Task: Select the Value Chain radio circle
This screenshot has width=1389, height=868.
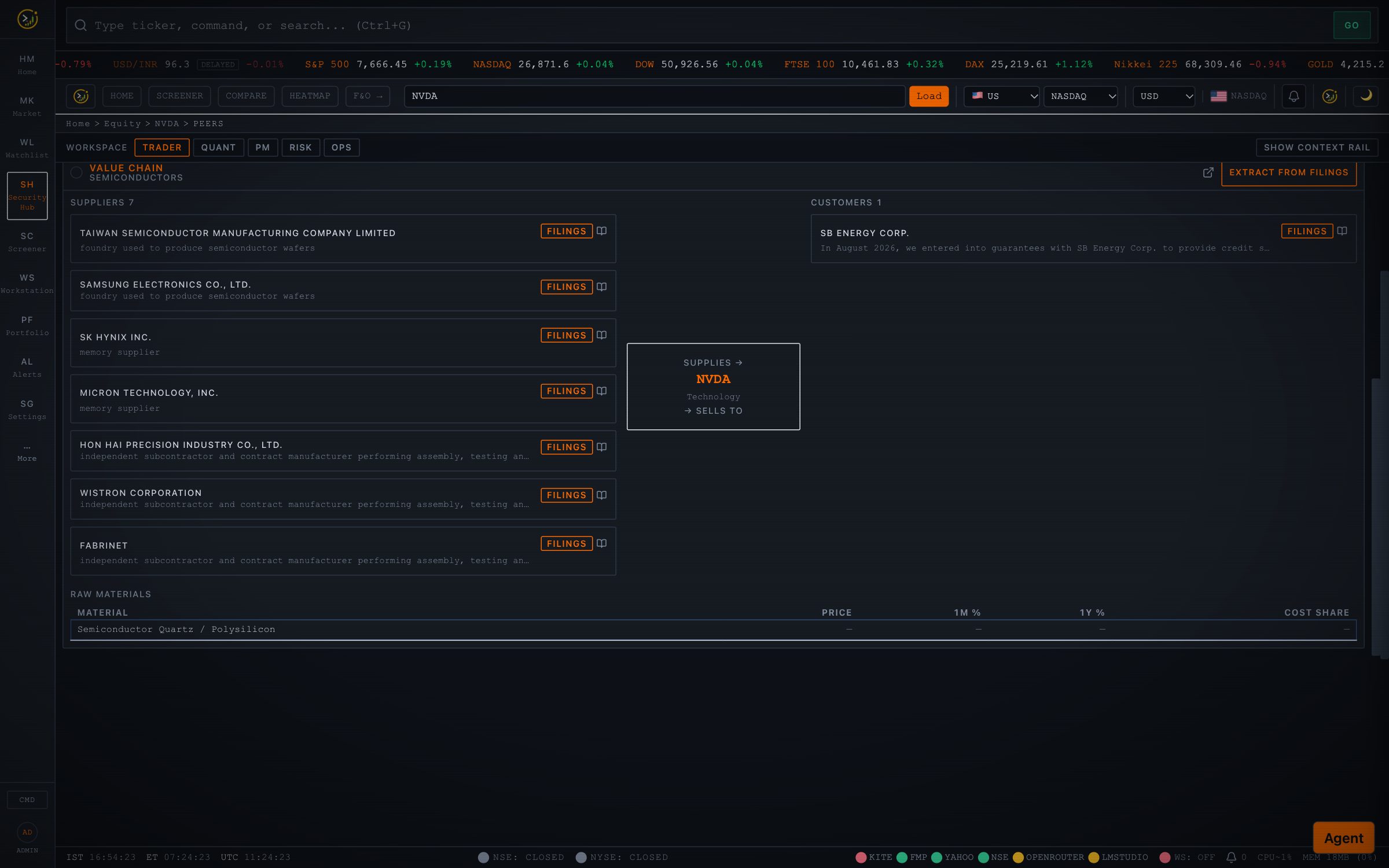Action: (76, 172)
